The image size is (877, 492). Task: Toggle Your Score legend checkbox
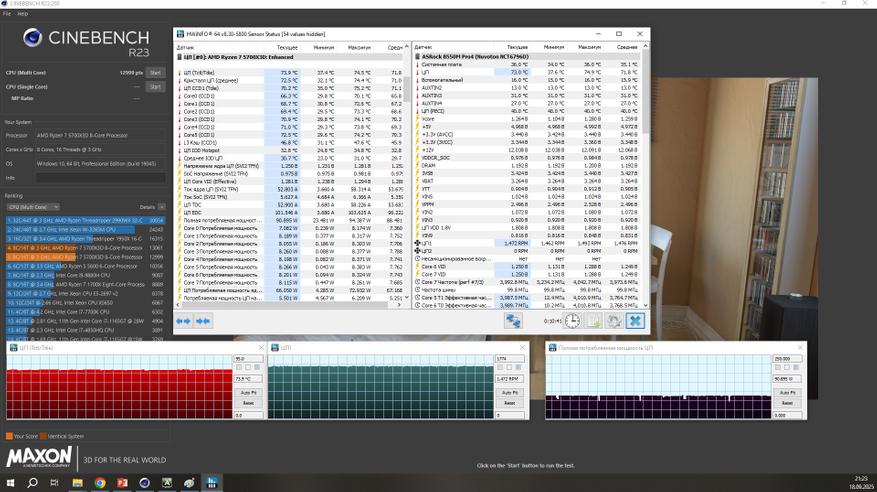[9, 436]
